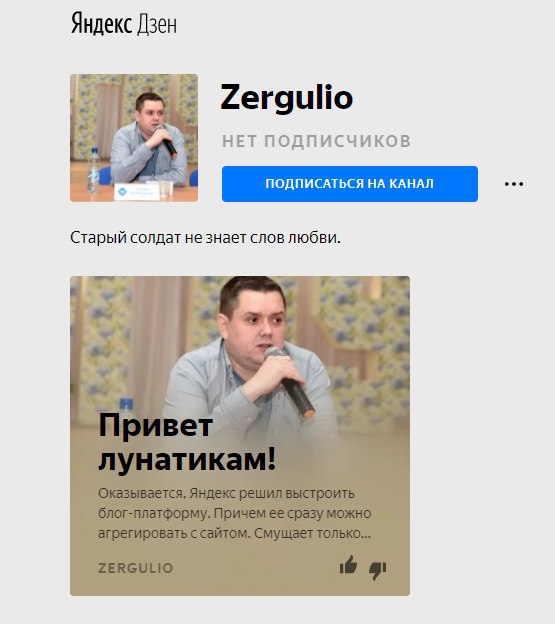This screenshot has width=555, height=624.
Task: Open the post titled Привет лунатикам!
Action: 187,442
